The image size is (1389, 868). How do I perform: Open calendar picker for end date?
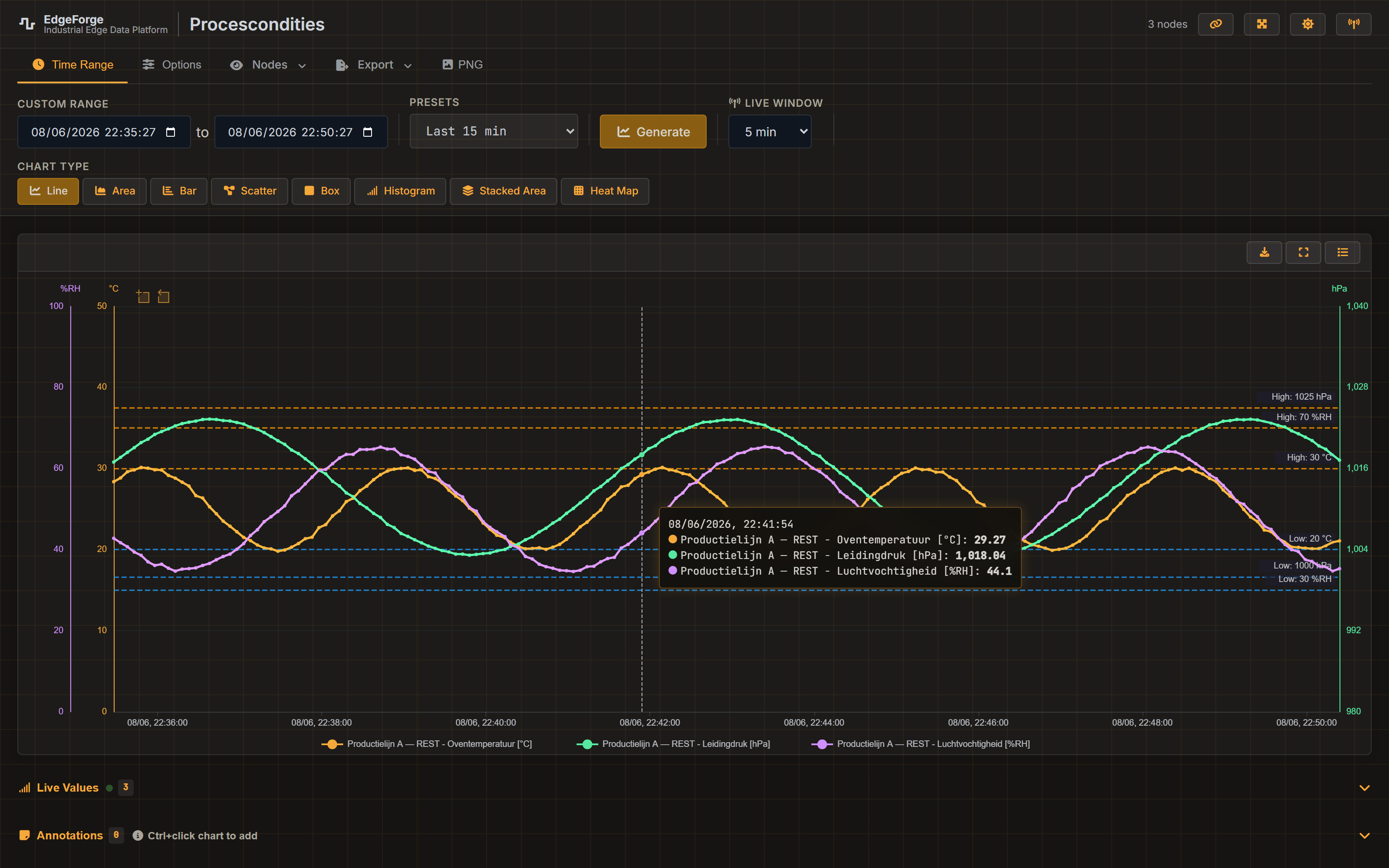pyautogui.click(x=368, y=132)
